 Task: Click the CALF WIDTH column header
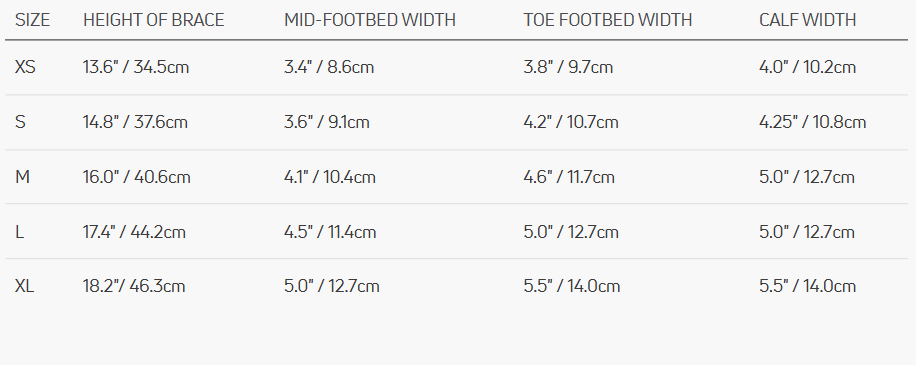(x=807, y=20)
